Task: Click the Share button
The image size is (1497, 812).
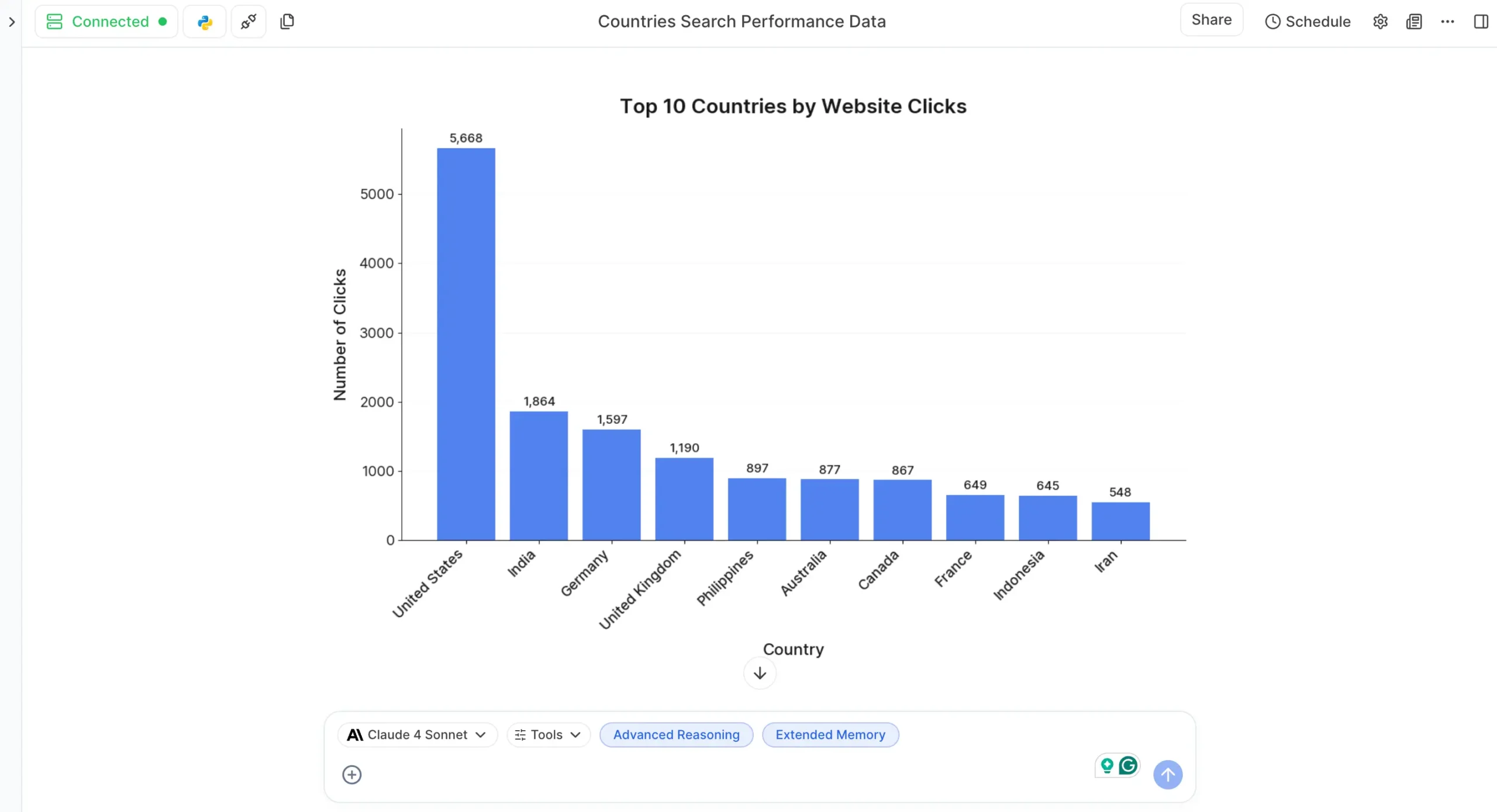Action: pyautogui.click(x=1211, y=20)
